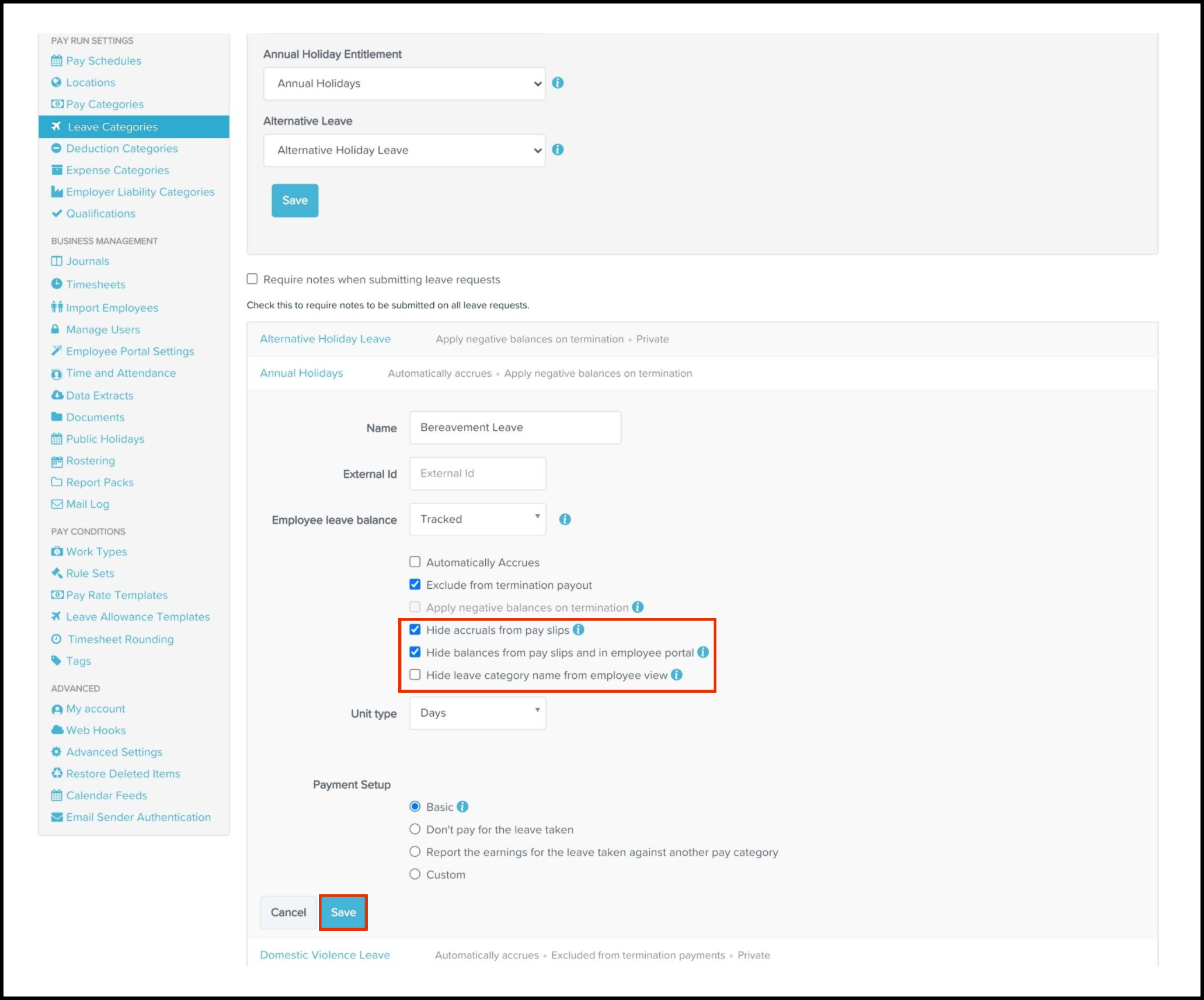
Task: Click the Timesheets clock icon in sidebar
Action: coord(57,284)
